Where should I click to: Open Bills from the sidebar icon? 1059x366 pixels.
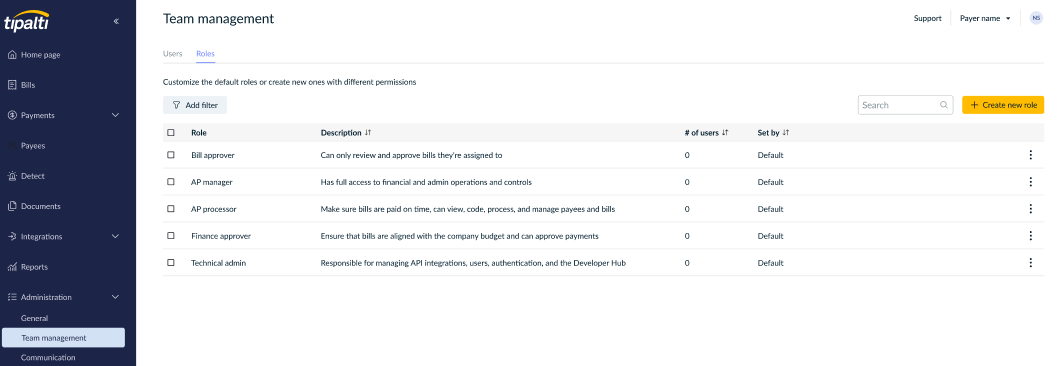pyautogui.click(x=12, y=85)
